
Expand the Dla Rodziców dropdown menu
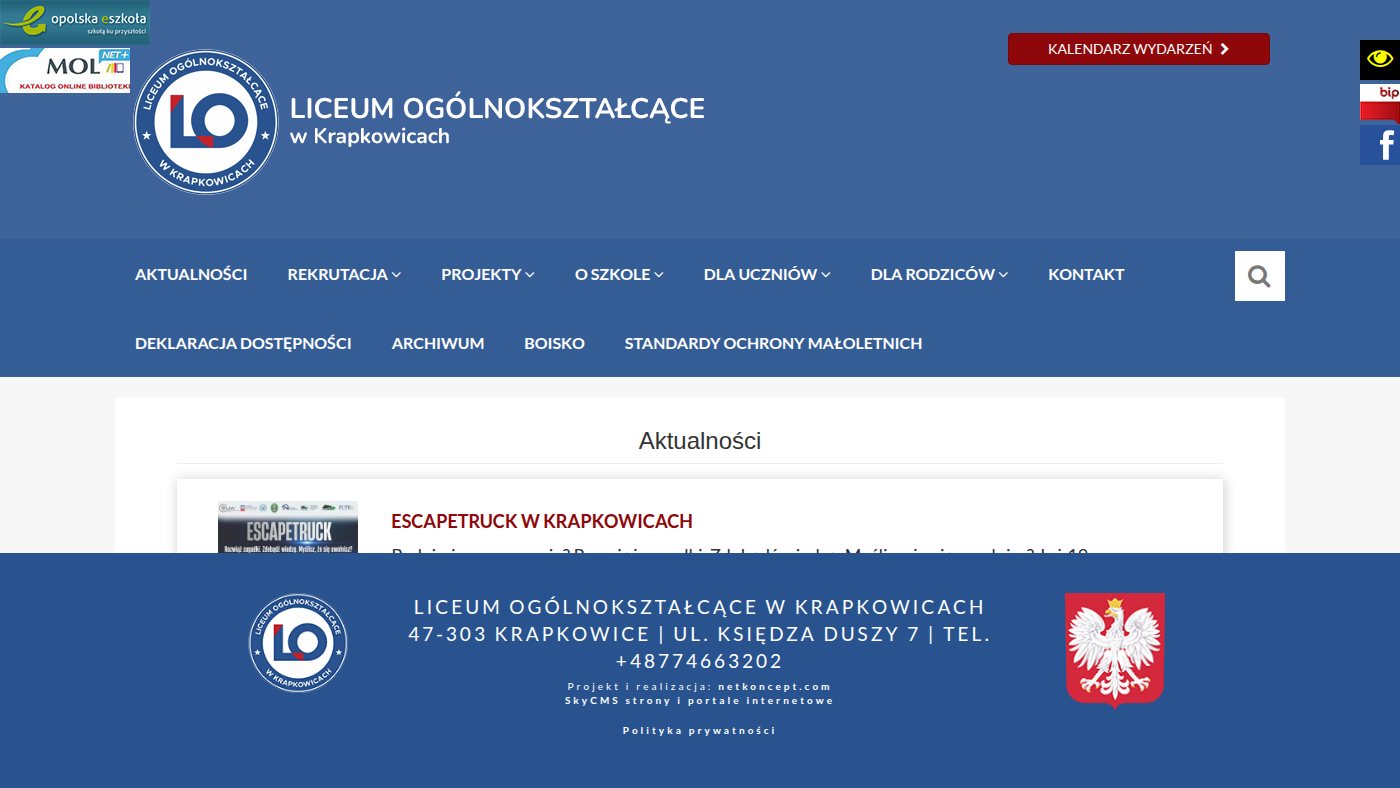[x=939, y=274]
